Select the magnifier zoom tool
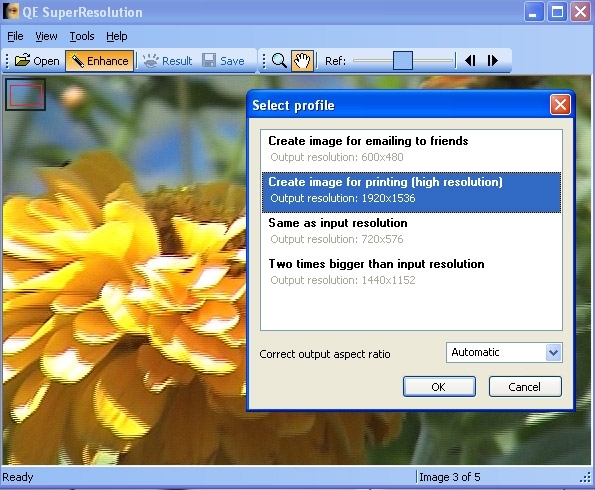 279,61
